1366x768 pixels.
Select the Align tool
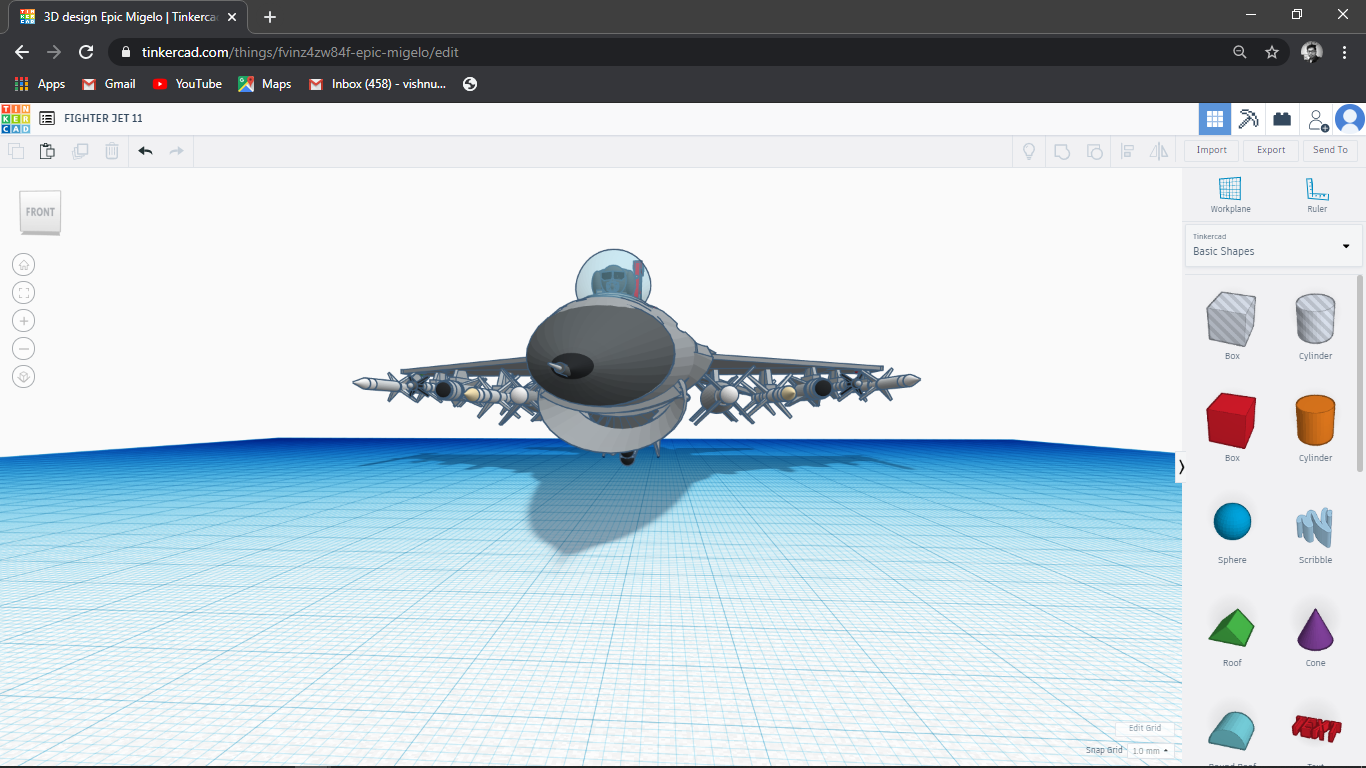click(x=1128, y=150)
